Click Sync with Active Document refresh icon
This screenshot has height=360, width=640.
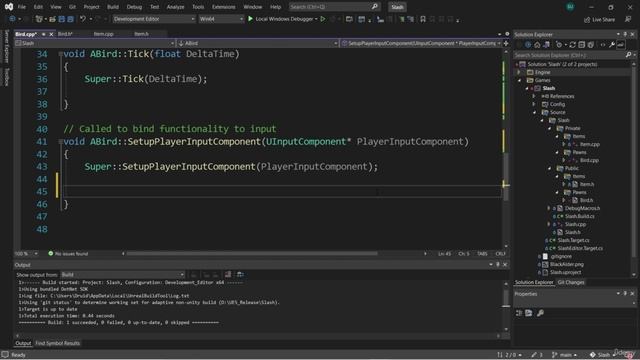point(572,45)
